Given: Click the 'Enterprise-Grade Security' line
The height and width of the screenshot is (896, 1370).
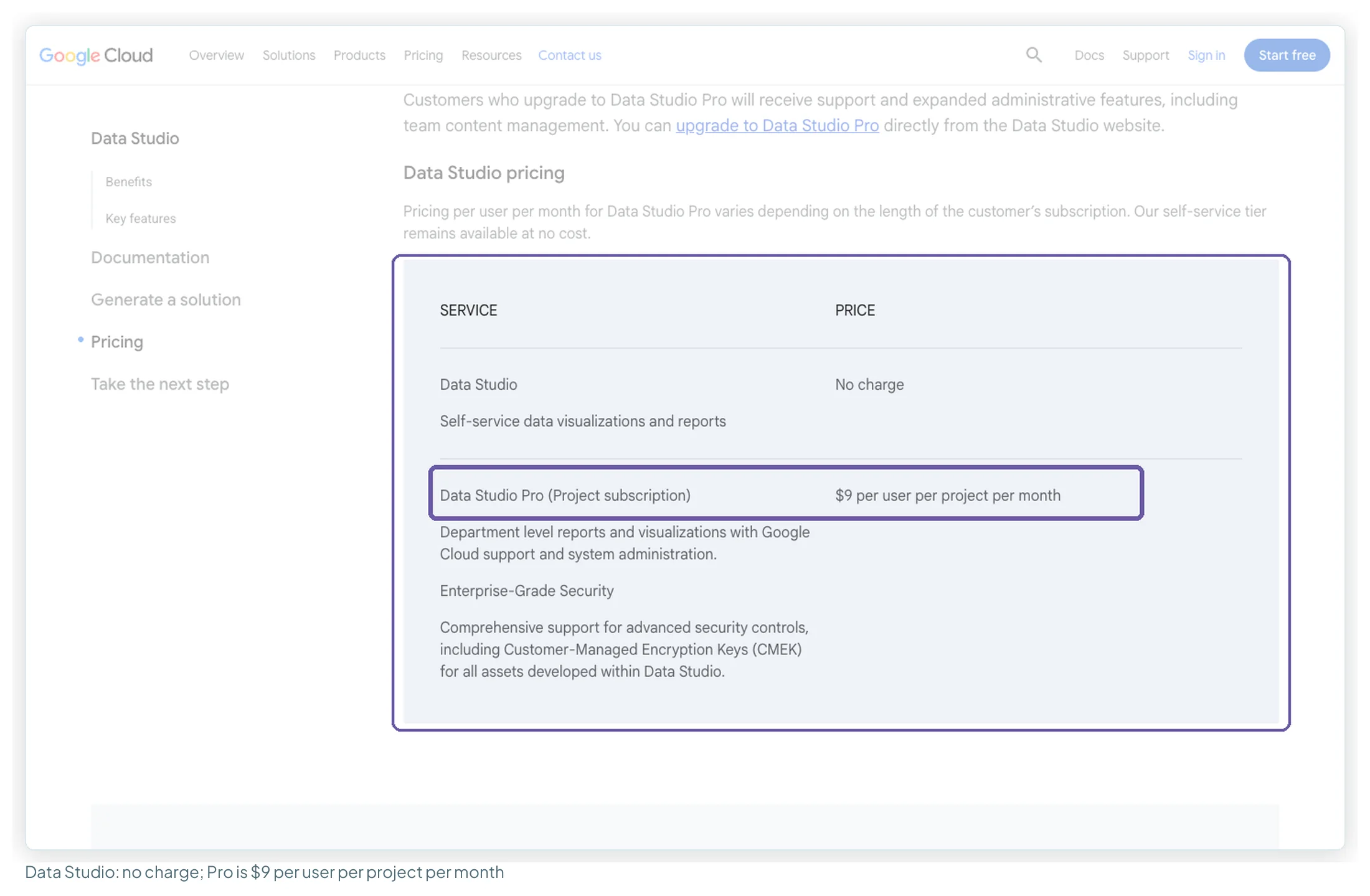Looking at the screenshot, I should pyautogui.click(x=527, y=591).
